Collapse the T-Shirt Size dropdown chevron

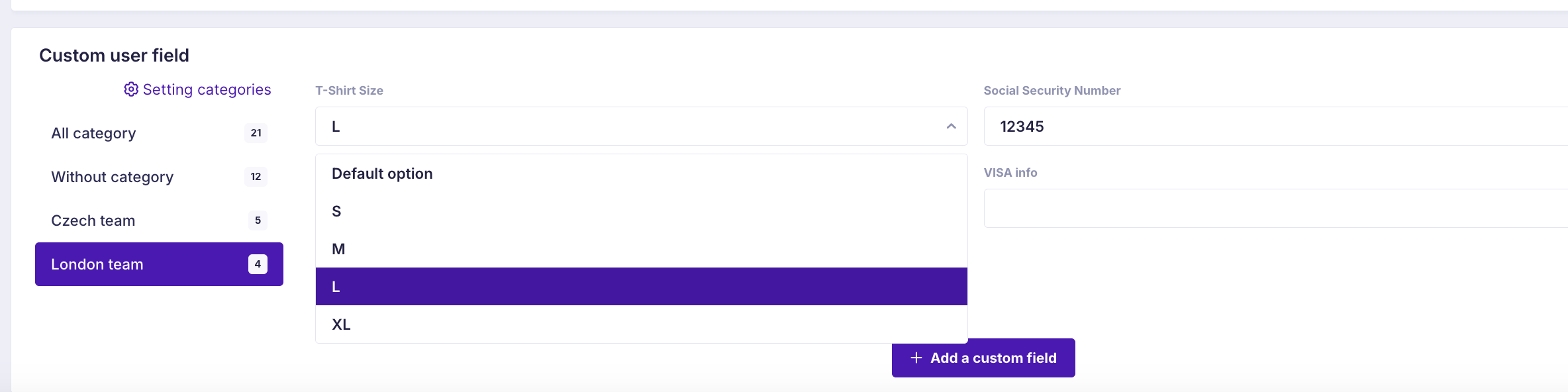[951, 126]
